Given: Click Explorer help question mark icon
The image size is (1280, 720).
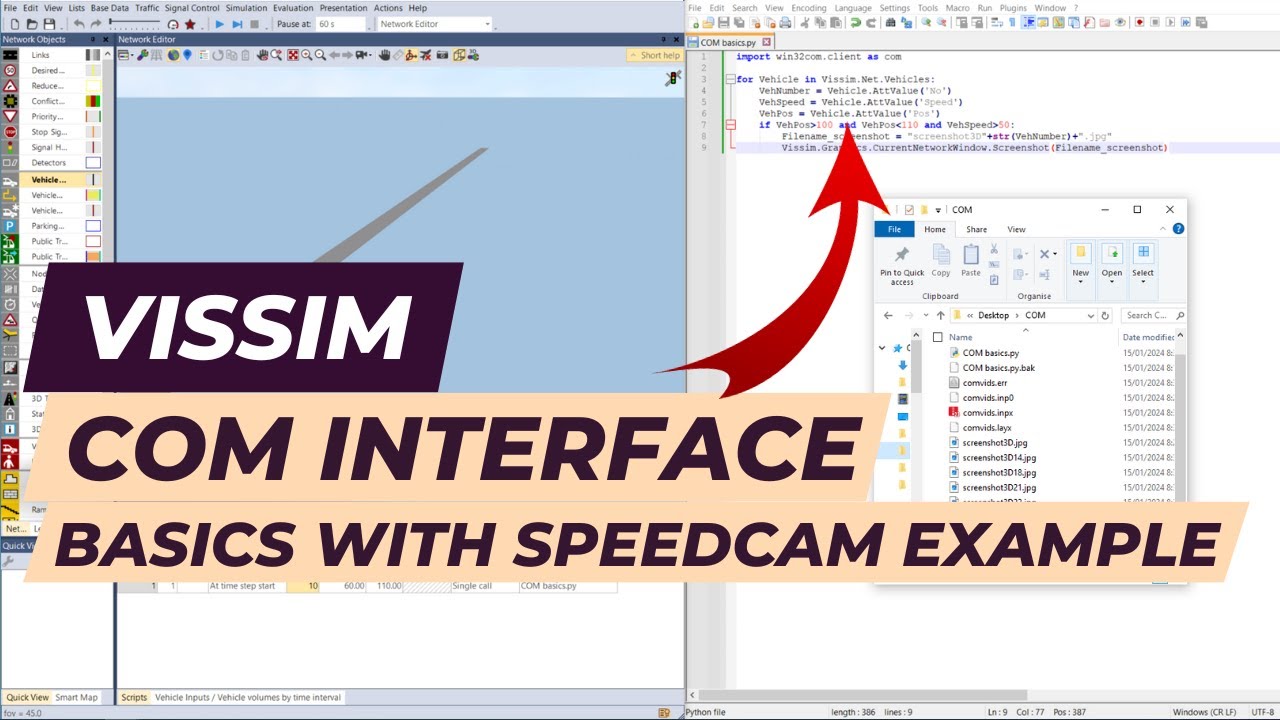Looking at the screenshot, I should (x=1178, y=229).
